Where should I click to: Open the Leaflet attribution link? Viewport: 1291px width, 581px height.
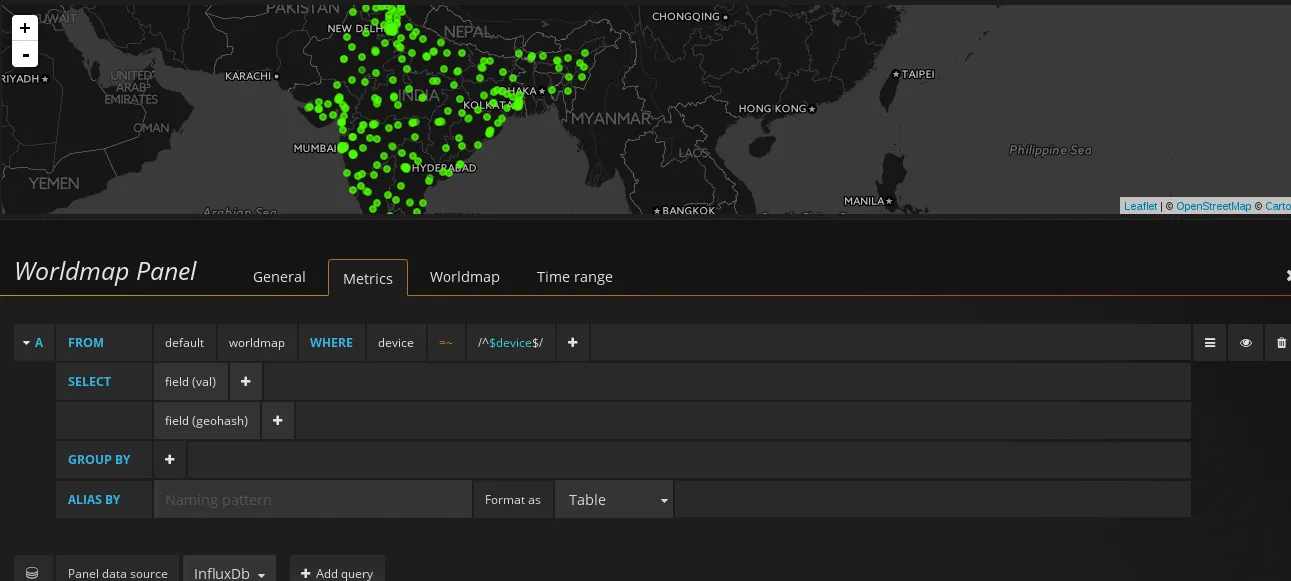click(1140, 206)
